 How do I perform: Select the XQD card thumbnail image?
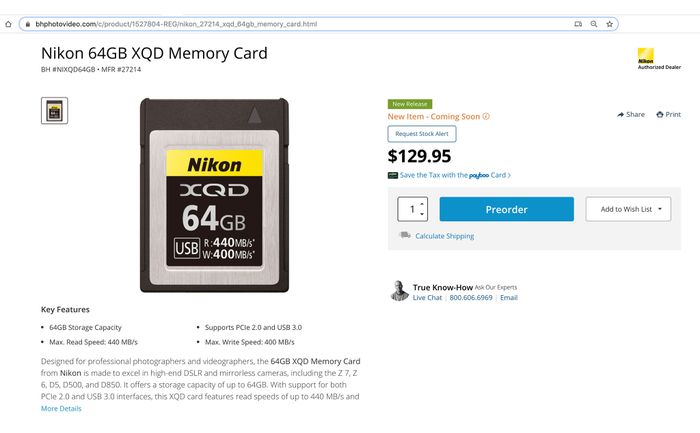pos(54,111)
